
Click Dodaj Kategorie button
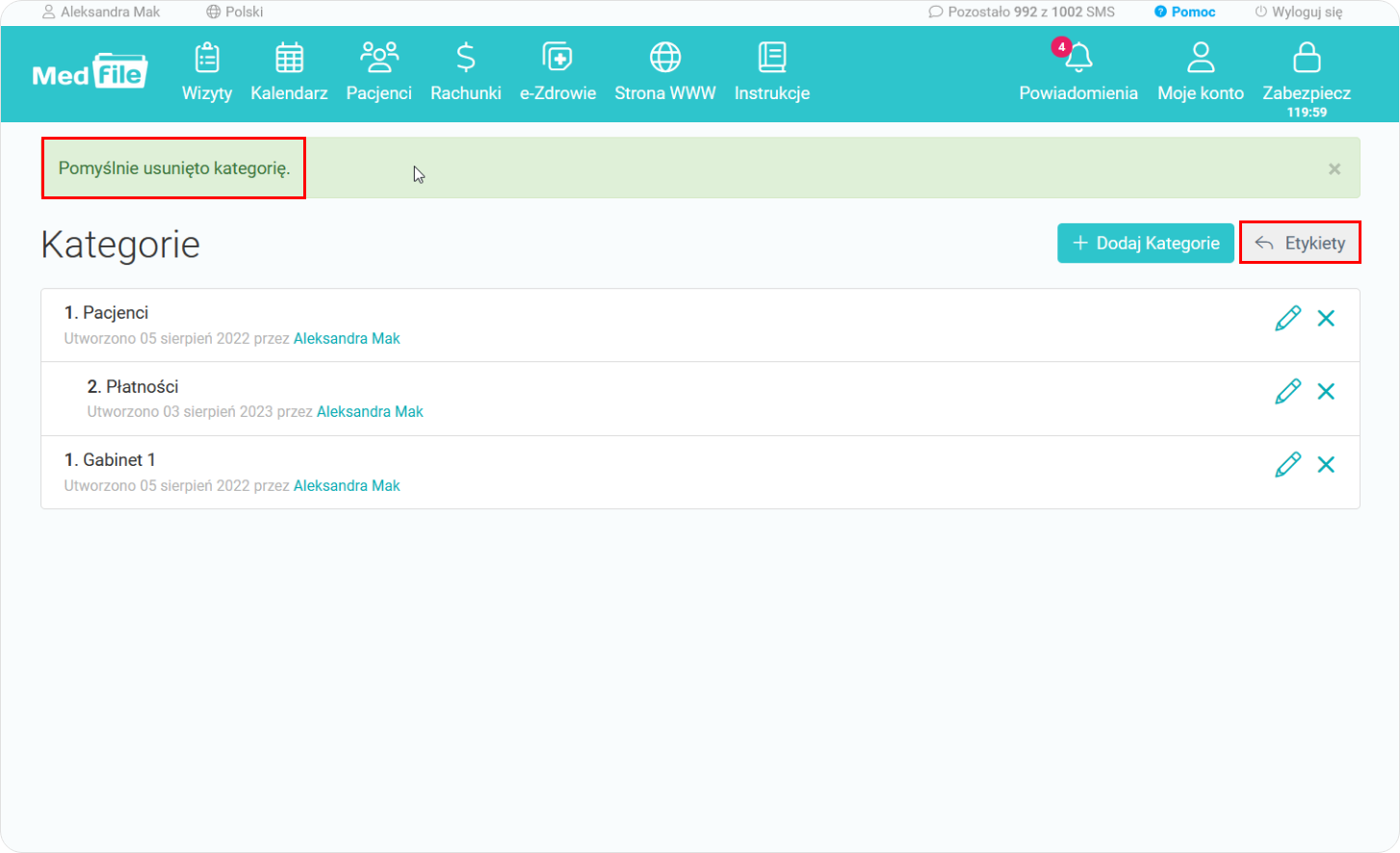point(1146,243)
